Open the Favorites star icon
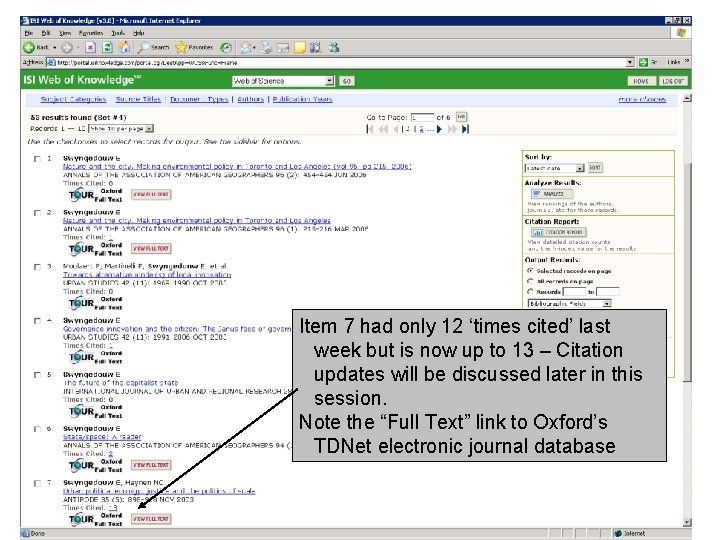The height and width of the screenshot is (540, 720). tap(181, 47)
